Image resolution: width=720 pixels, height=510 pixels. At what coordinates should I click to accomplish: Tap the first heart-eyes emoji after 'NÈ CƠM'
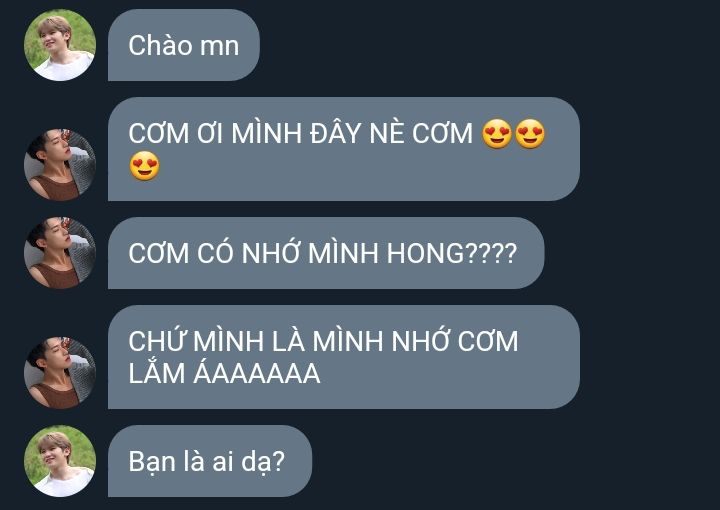pyautogui.click(x=497, y=134)
